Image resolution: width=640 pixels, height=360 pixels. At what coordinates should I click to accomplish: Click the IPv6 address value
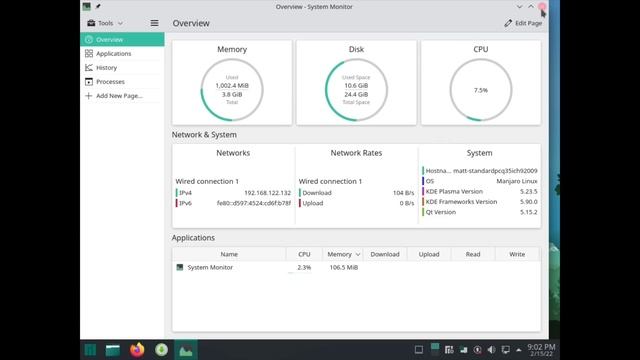click(254, 203)
